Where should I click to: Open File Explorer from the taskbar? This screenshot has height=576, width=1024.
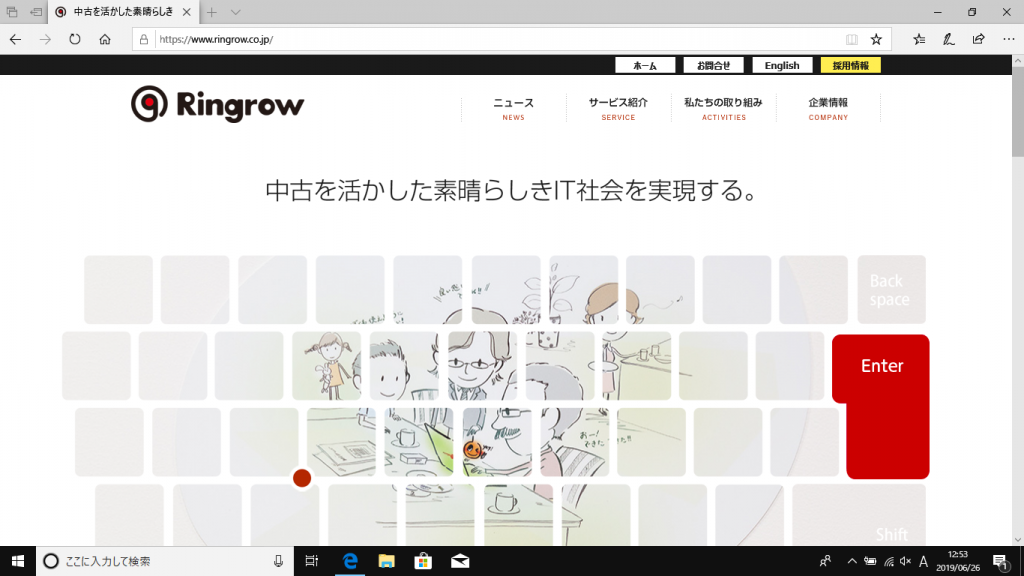(x=385, y=562)
